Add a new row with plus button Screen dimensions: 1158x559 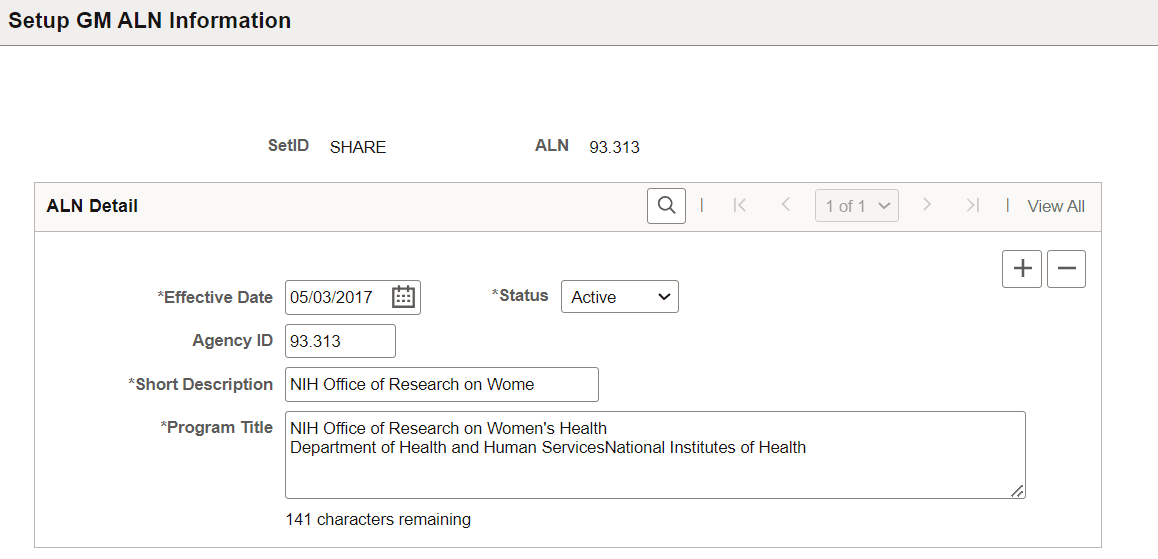pyautogui.click(x=1022, y=269)
